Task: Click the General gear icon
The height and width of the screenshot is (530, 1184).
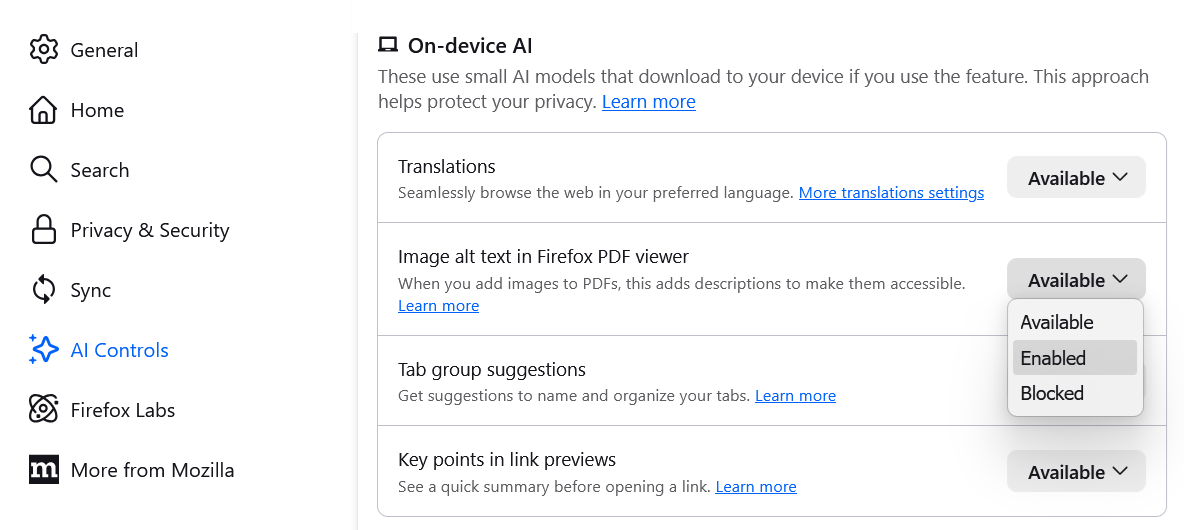Action: [44, 50]
